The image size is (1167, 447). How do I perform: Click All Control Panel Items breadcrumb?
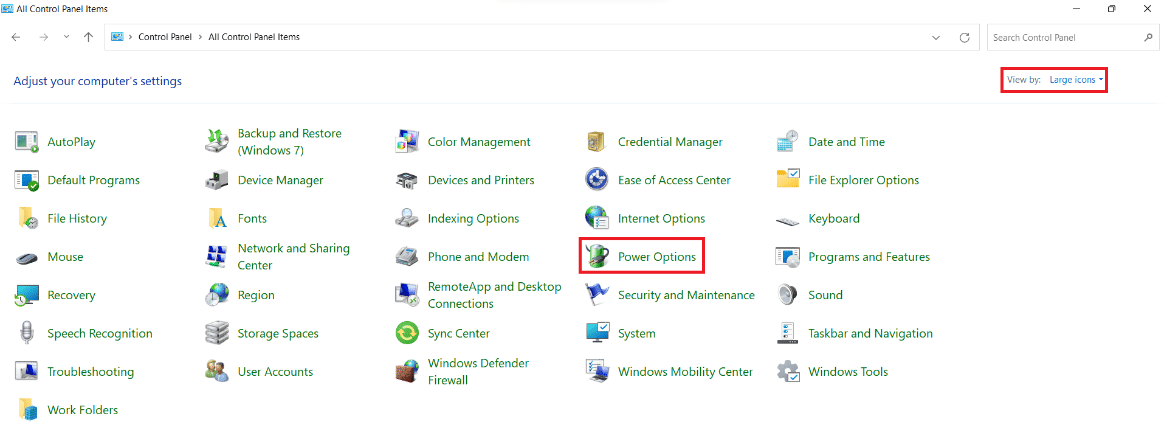tap(254, 37)
